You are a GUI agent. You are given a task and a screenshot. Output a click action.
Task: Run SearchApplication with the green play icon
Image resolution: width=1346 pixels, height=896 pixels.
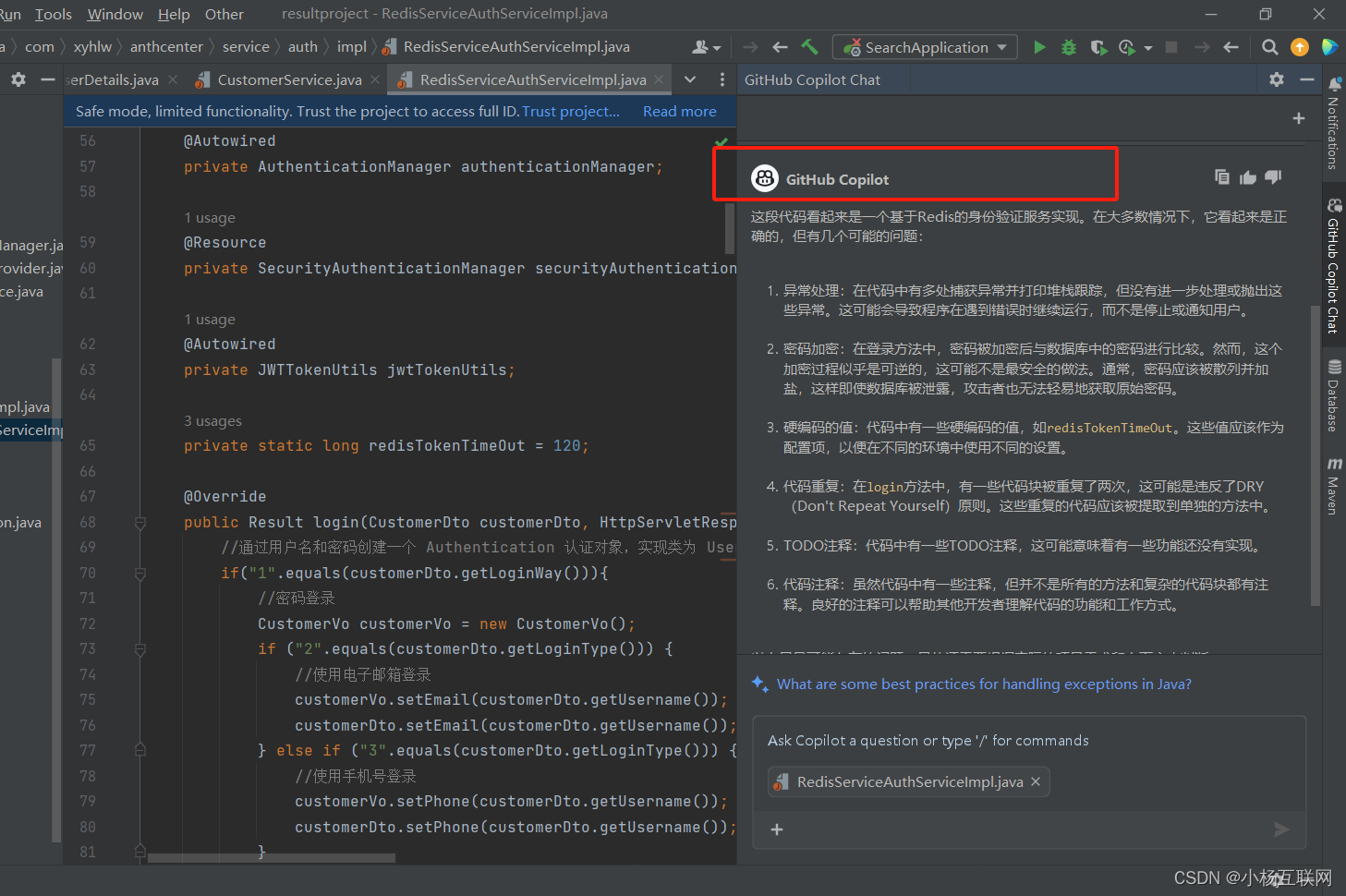click(x=1039, y=47)
